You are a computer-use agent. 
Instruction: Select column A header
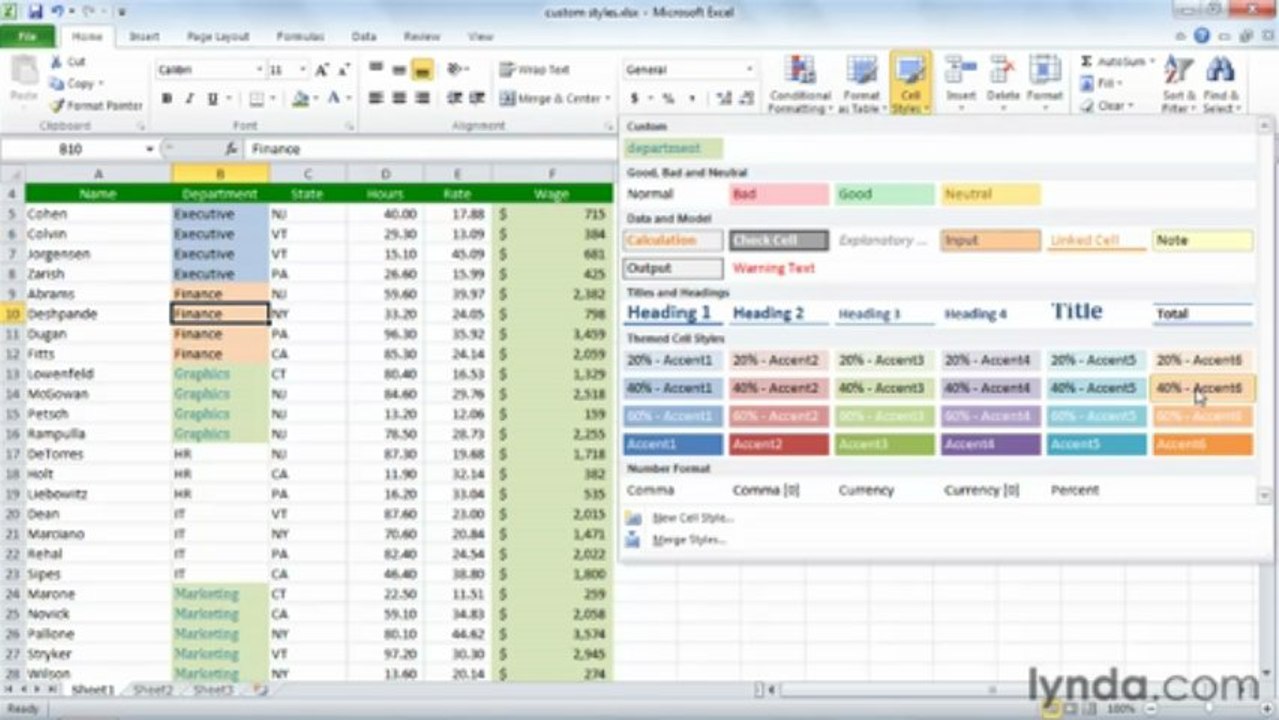(98, 174)
